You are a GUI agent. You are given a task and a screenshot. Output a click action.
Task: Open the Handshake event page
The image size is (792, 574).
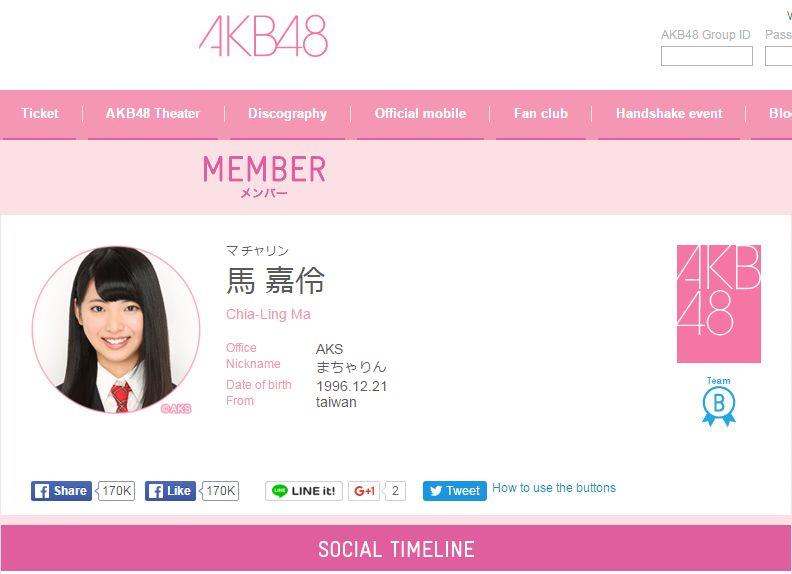(x=669, y=114)
